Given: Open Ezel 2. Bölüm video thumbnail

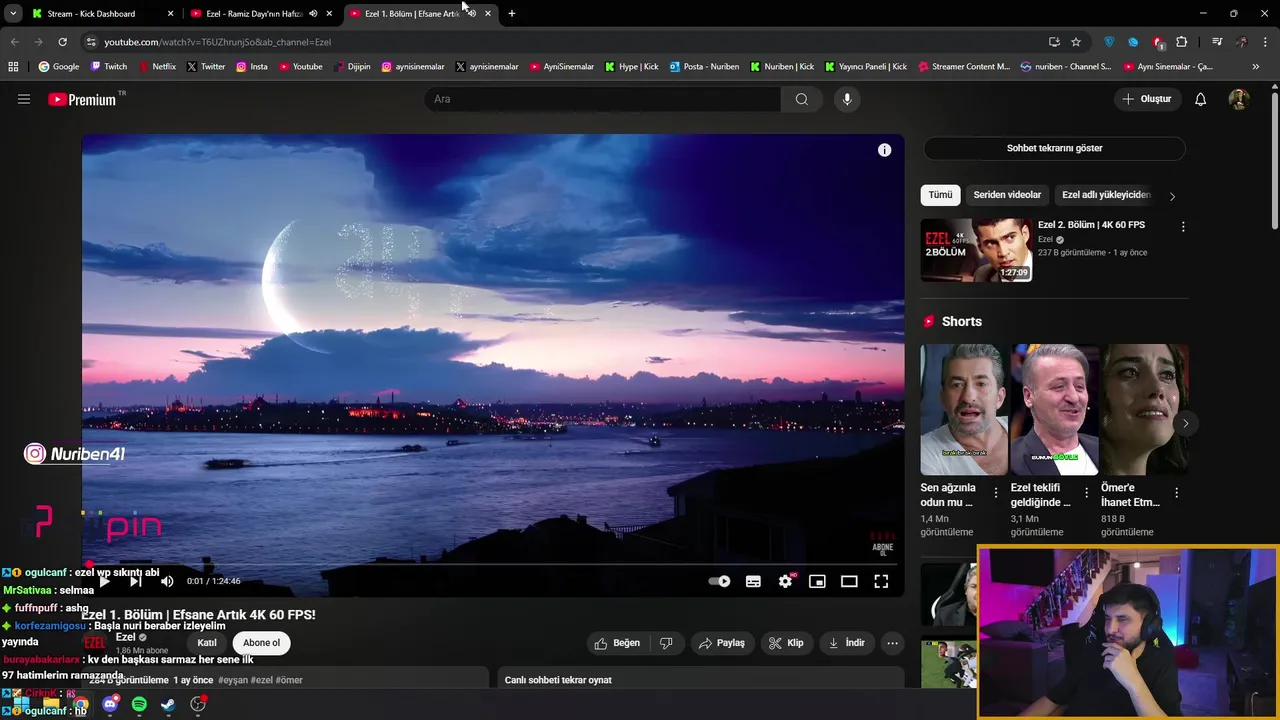Looking at the screenshot, I should point(976,250).
